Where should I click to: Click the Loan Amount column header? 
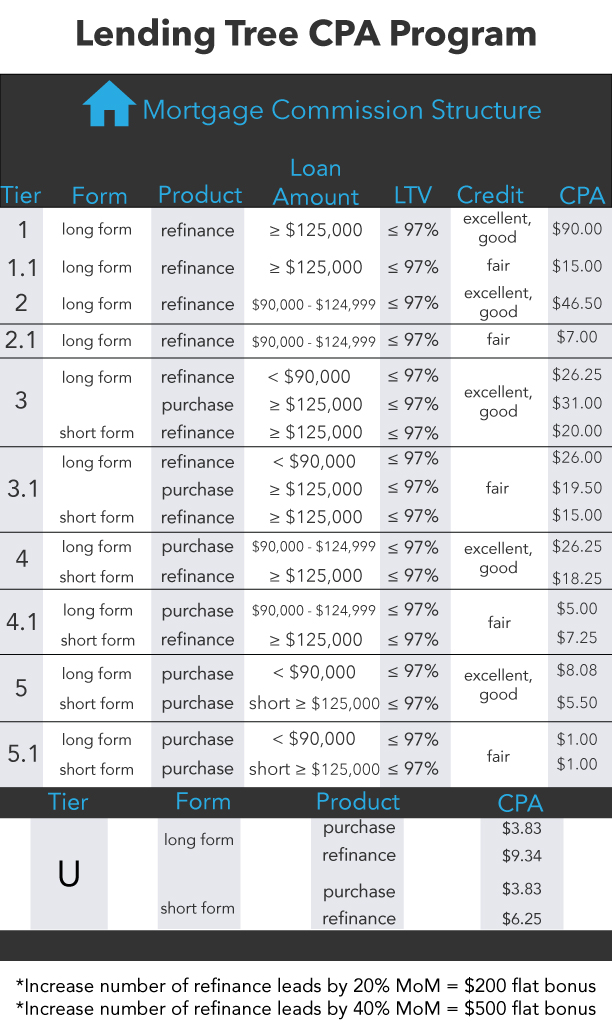point(316,183)
